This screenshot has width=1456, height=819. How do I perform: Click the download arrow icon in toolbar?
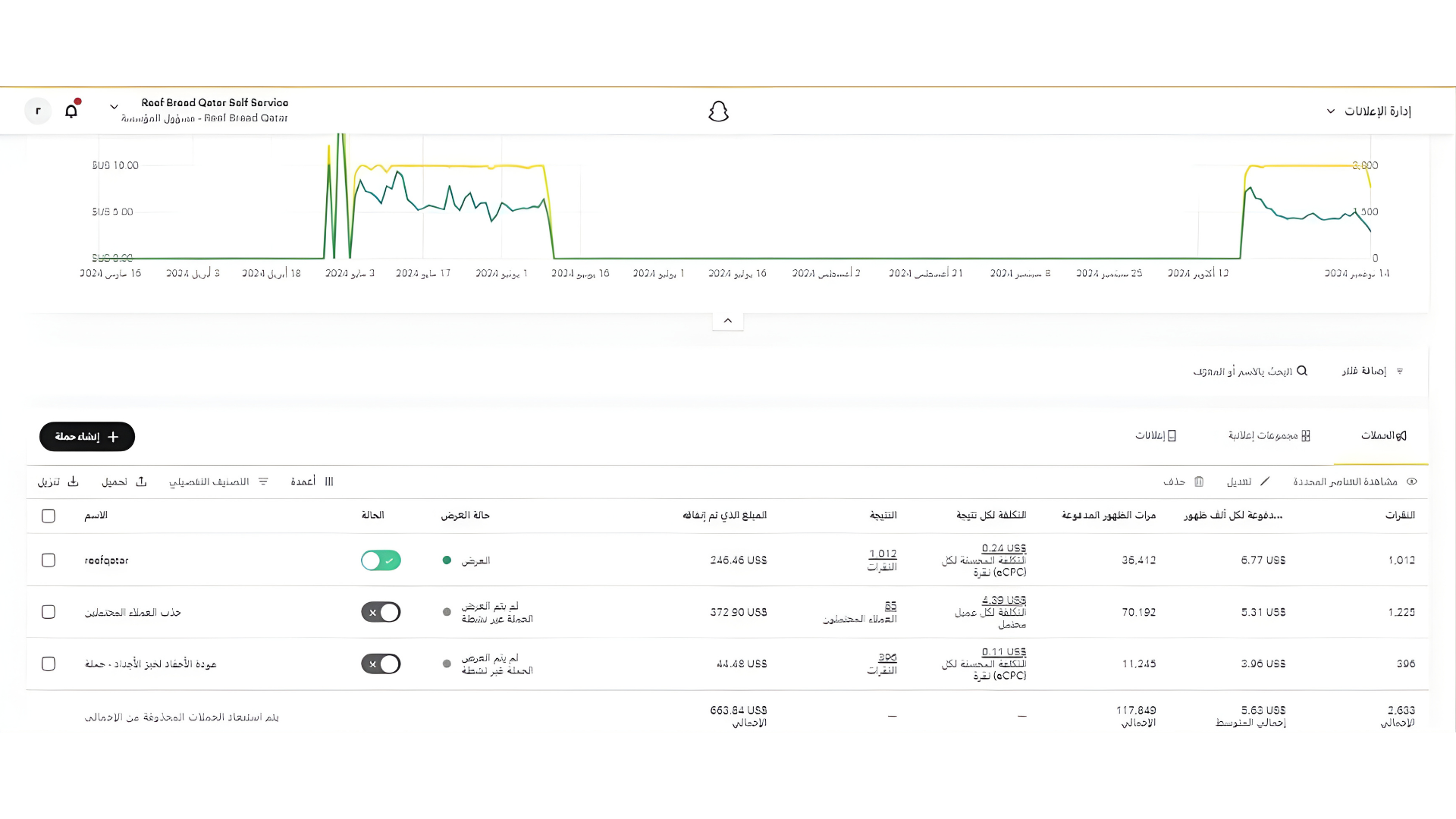[74, 482]
